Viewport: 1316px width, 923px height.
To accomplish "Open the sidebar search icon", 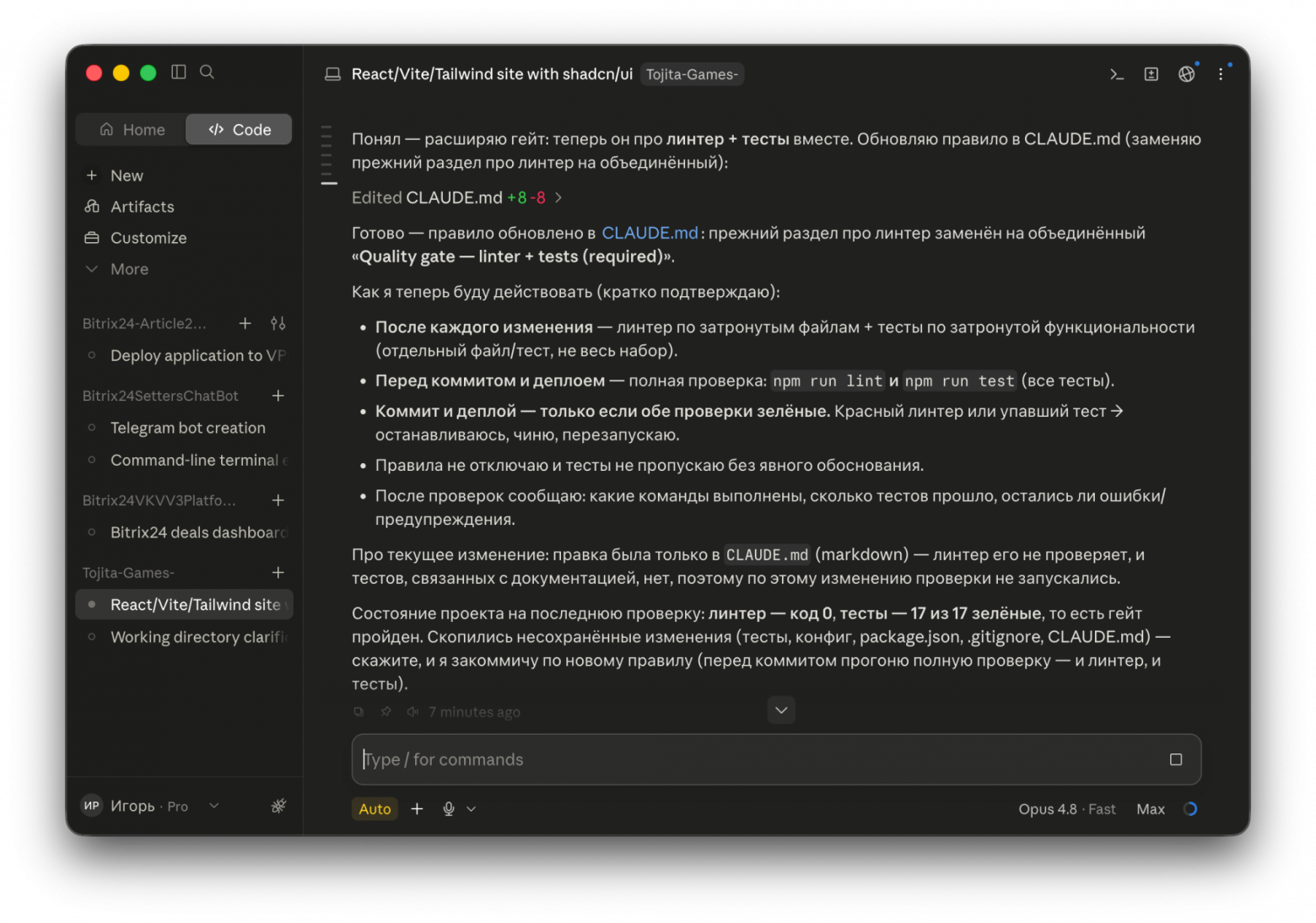I will coord(207,72).
